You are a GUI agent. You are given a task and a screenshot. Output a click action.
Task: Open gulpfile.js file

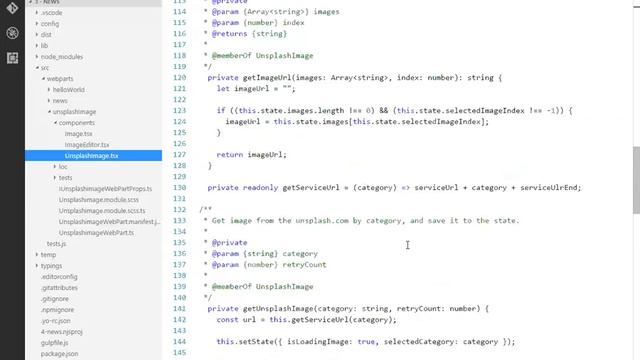pyautogui.click(x=55, y=343)
